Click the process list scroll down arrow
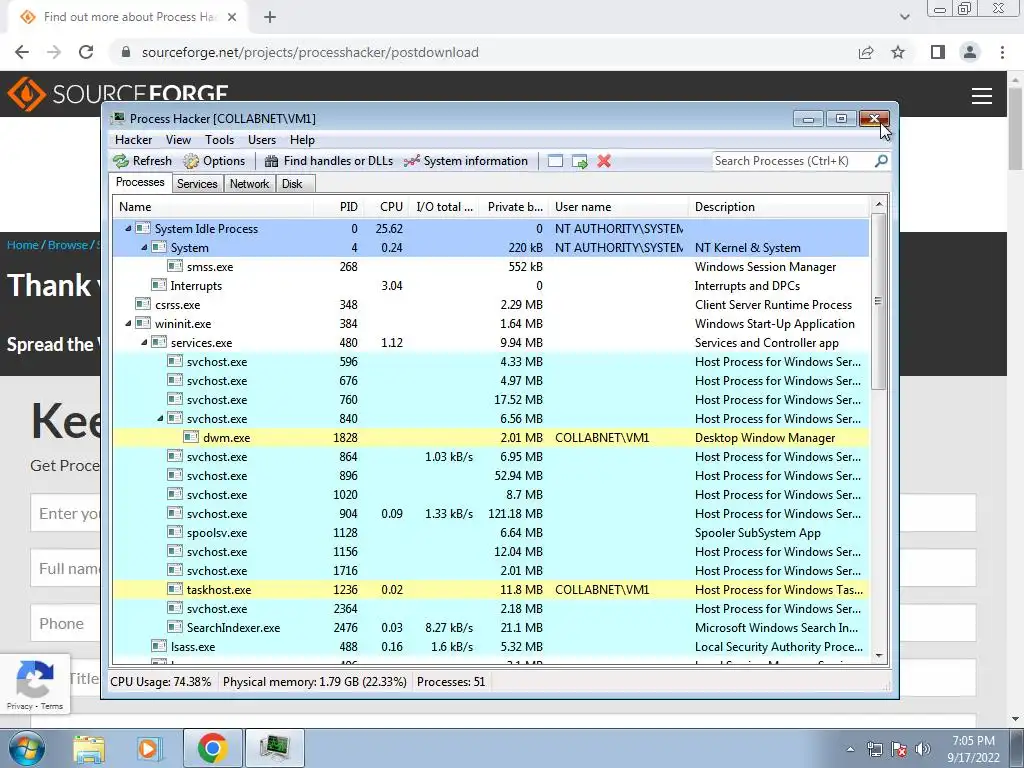The width and height of the screenshot is (1024, 768). tap(878, 656)
